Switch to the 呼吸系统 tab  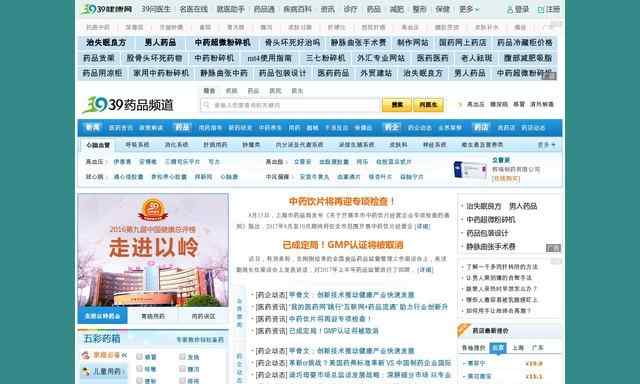click(137, 145)
